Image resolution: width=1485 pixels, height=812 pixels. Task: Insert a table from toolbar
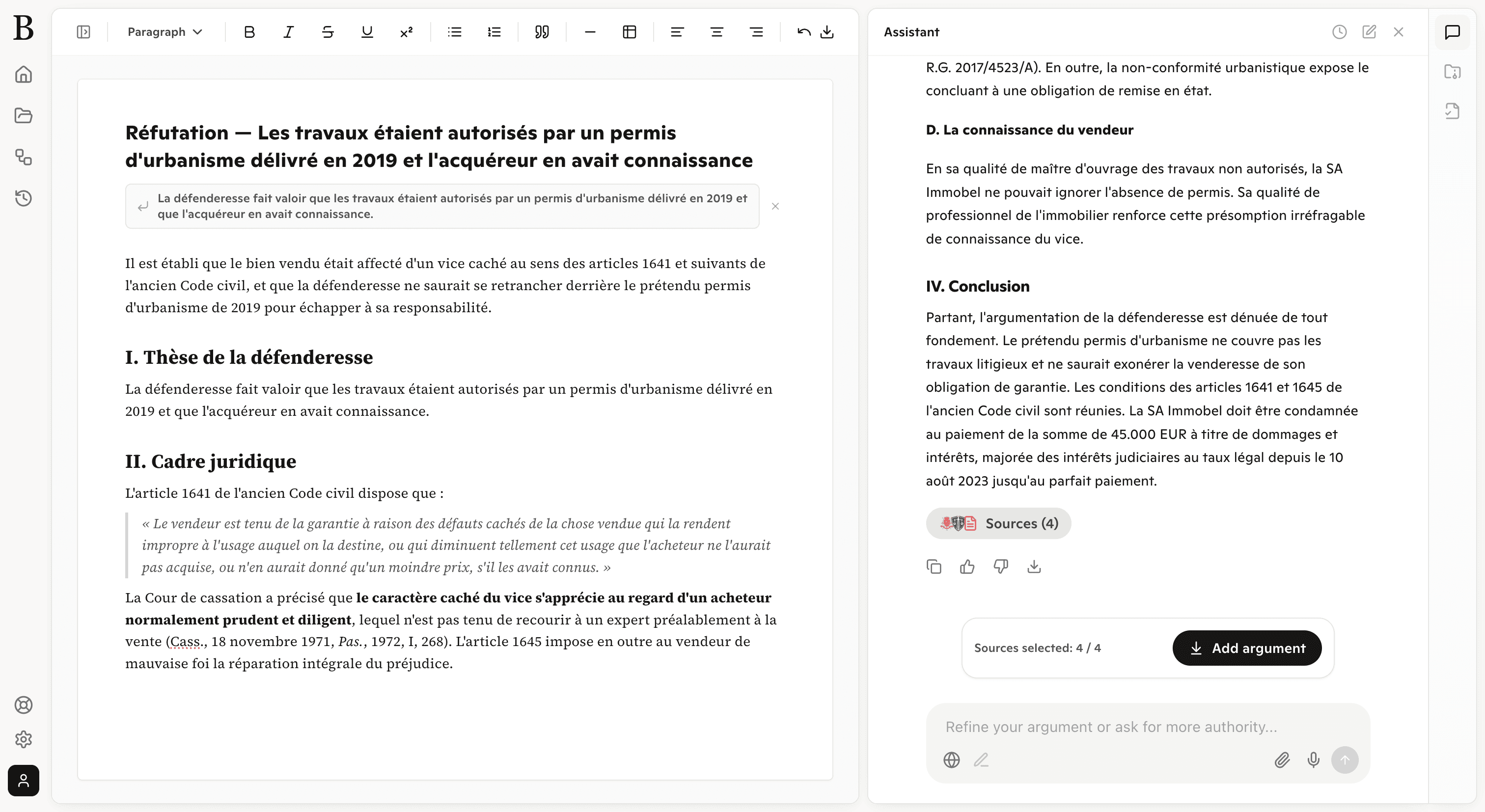629,32
